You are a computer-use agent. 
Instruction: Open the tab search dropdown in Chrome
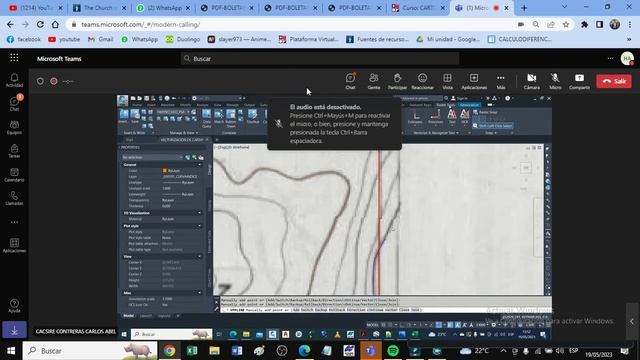[x=564, y=7]
